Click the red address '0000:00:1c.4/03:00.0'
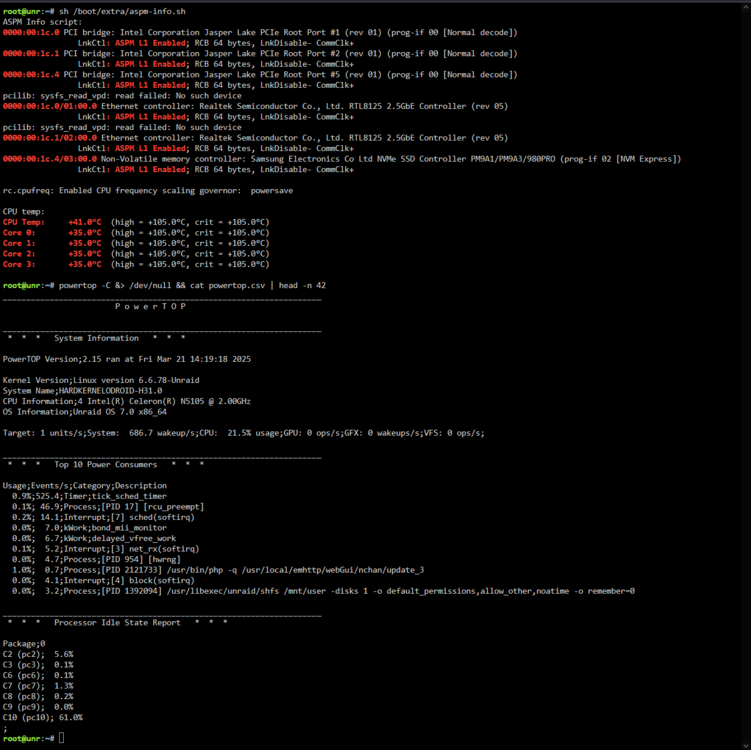 click(49, 159)
